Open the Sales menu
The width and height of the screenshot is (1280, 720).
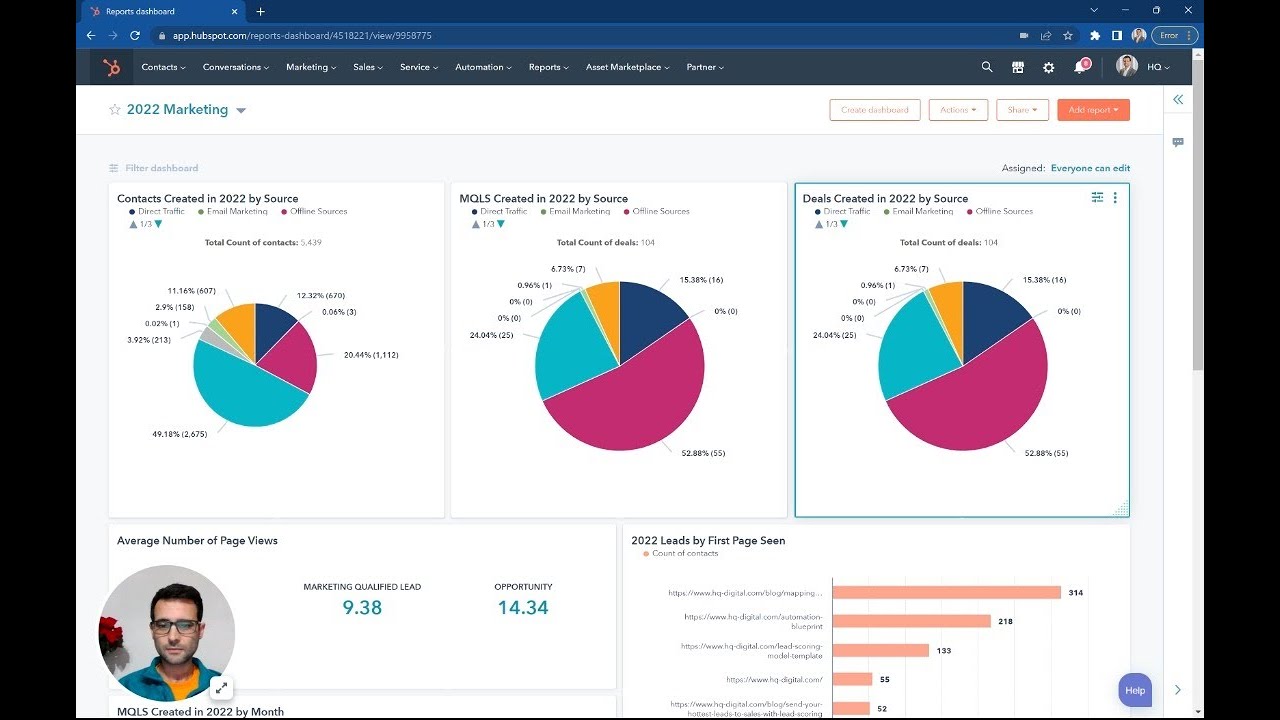coord(368,67)
